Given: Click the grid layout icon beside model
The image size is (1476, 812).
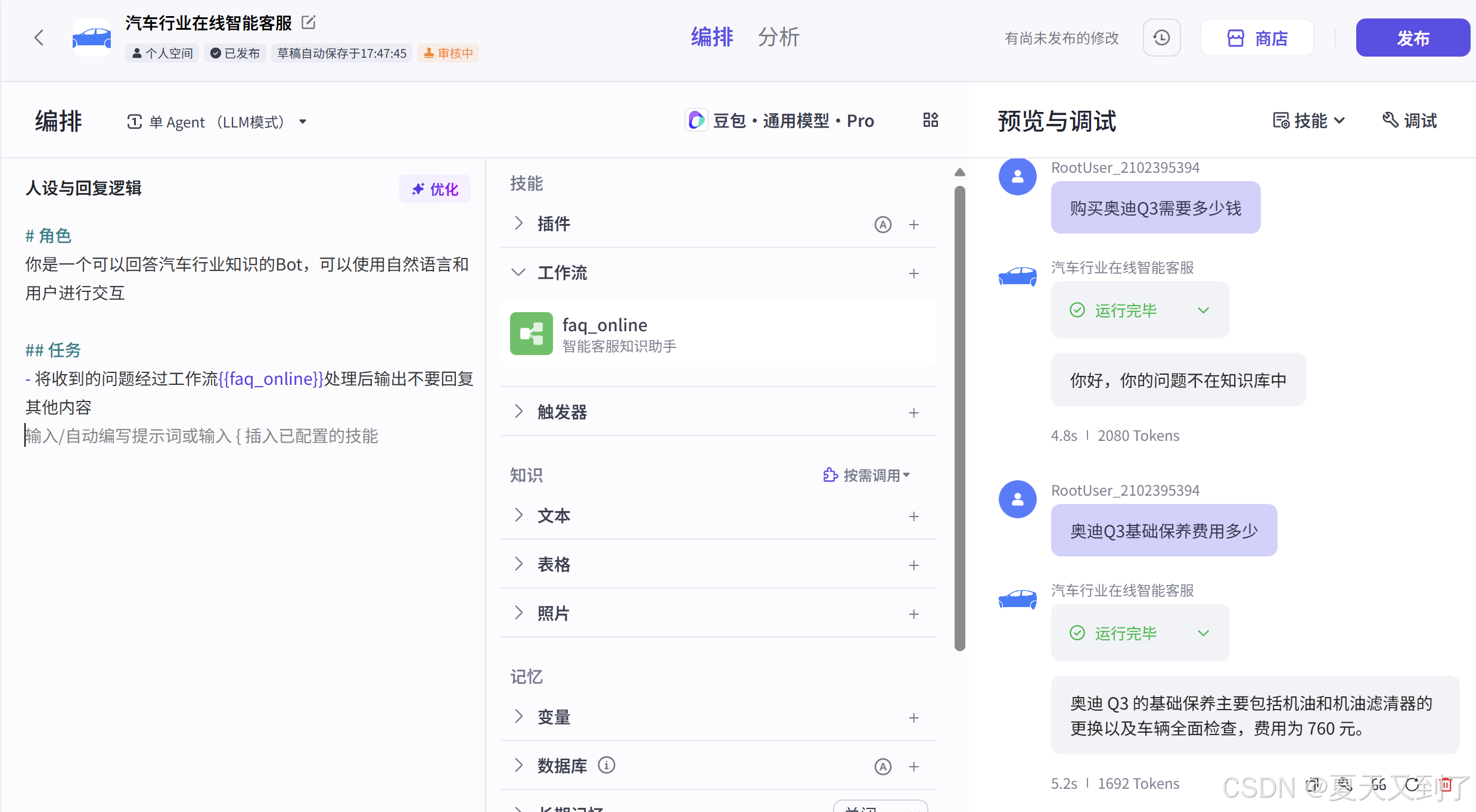Looking at the screenshot, I should coord(930,120).
